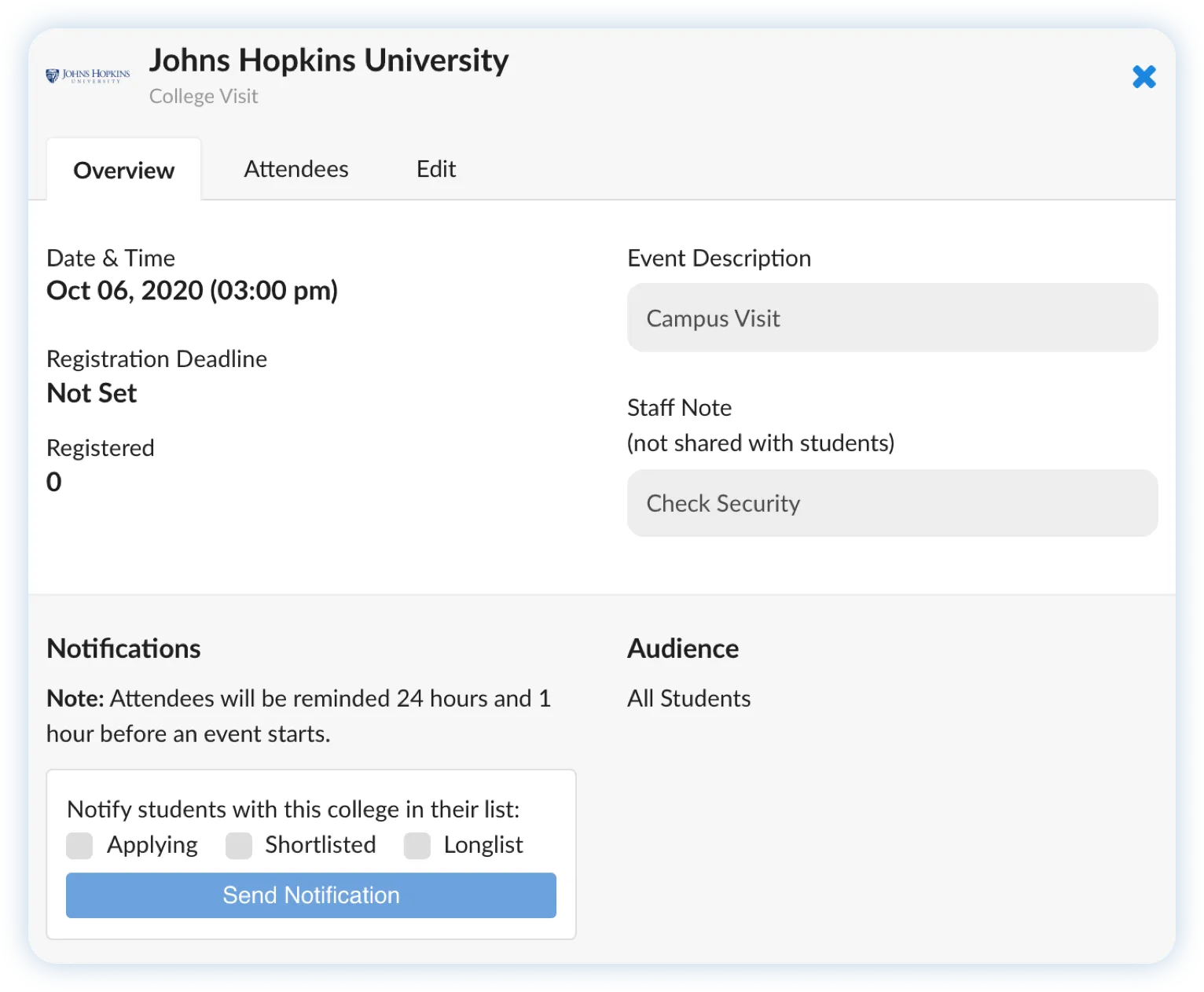The image size is (1204, 992).
Task: Open the Edit tab
Action: click(x=436, y=168)
